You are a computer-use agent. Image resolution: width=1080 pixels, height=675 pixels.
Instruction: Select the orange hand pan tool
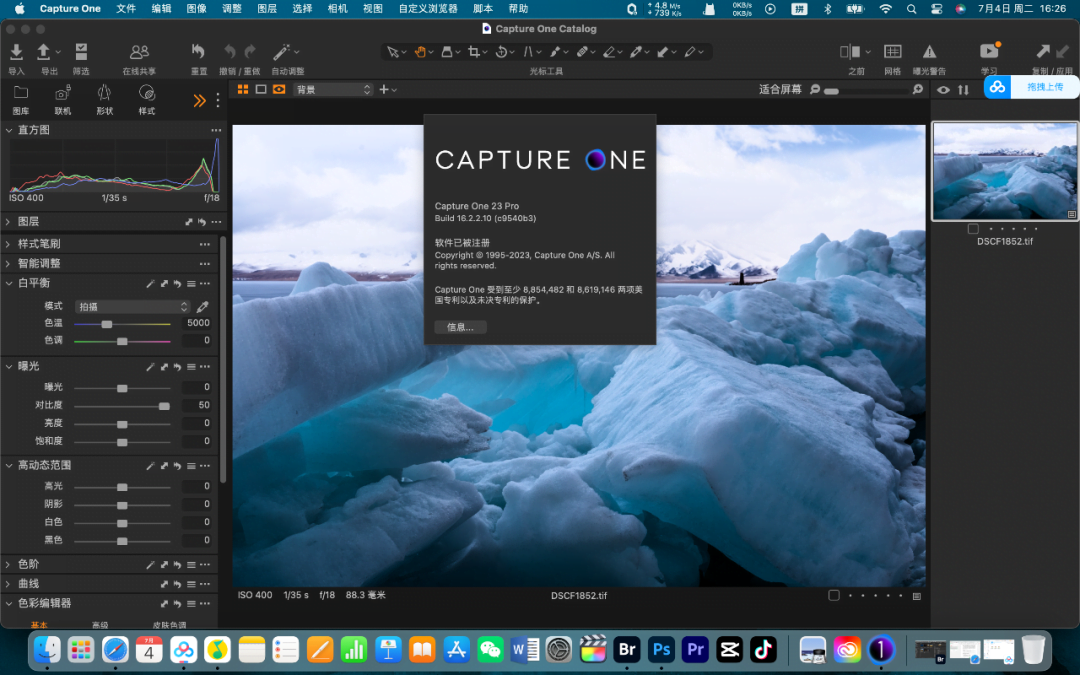click(419, 52)
